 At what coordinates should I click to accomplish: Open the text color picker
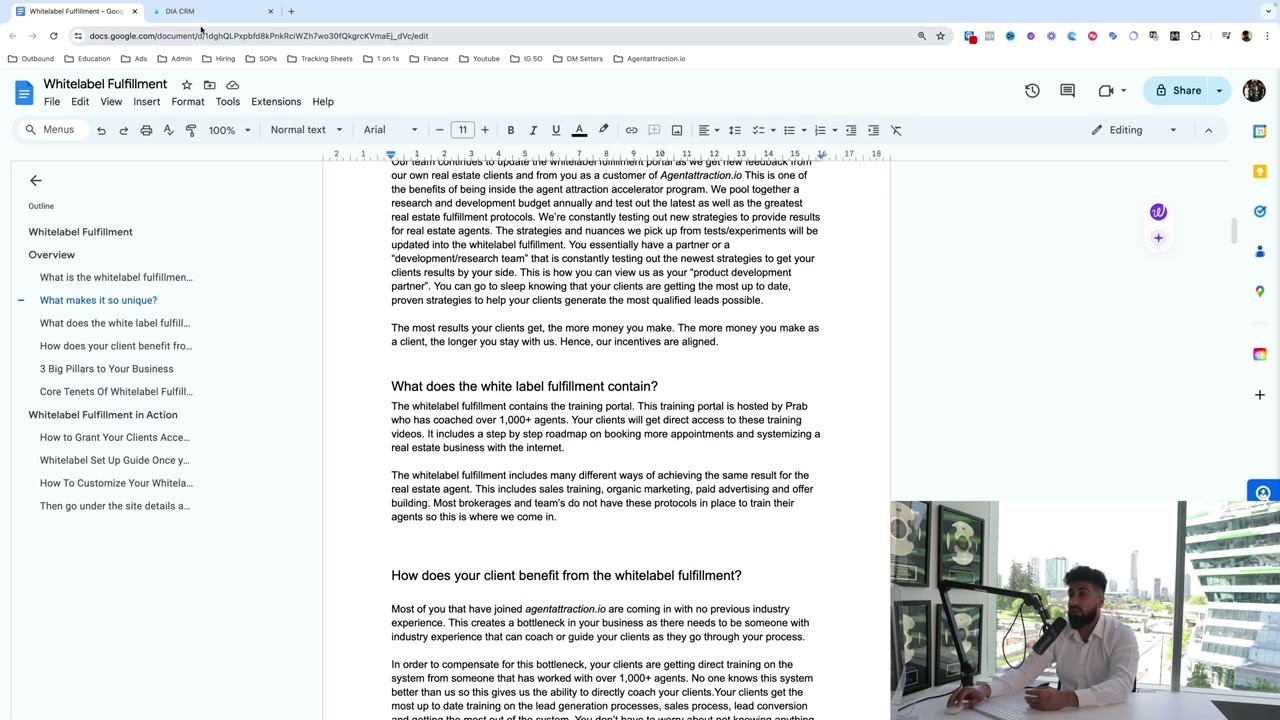point(579,130)
